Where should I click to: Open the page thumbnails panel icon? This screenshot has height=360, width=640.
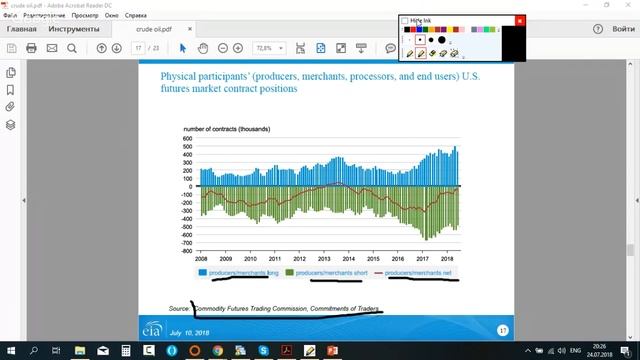tap(11, 73)
